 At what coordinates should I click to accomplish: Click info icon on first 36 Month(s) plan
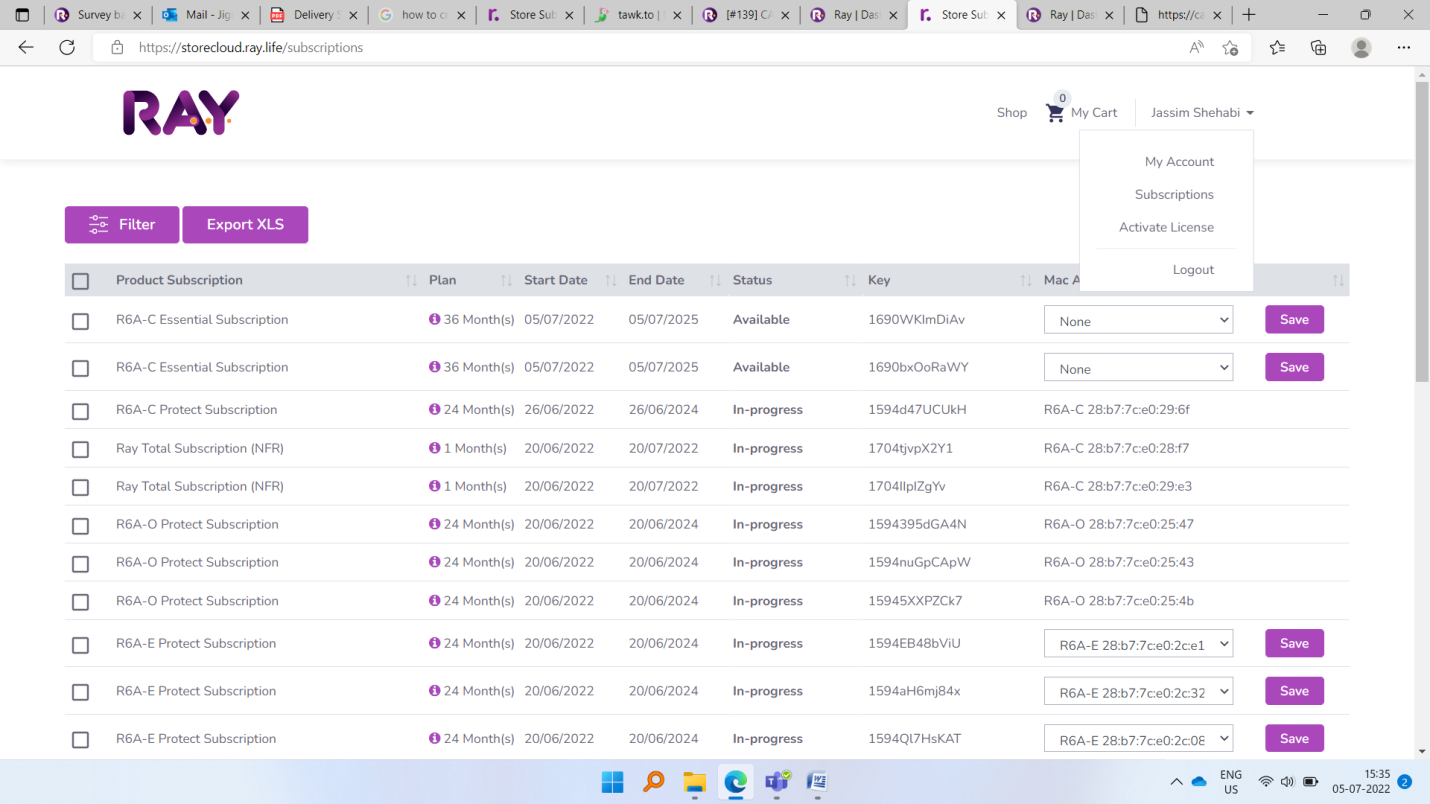(x=434, y=320)
